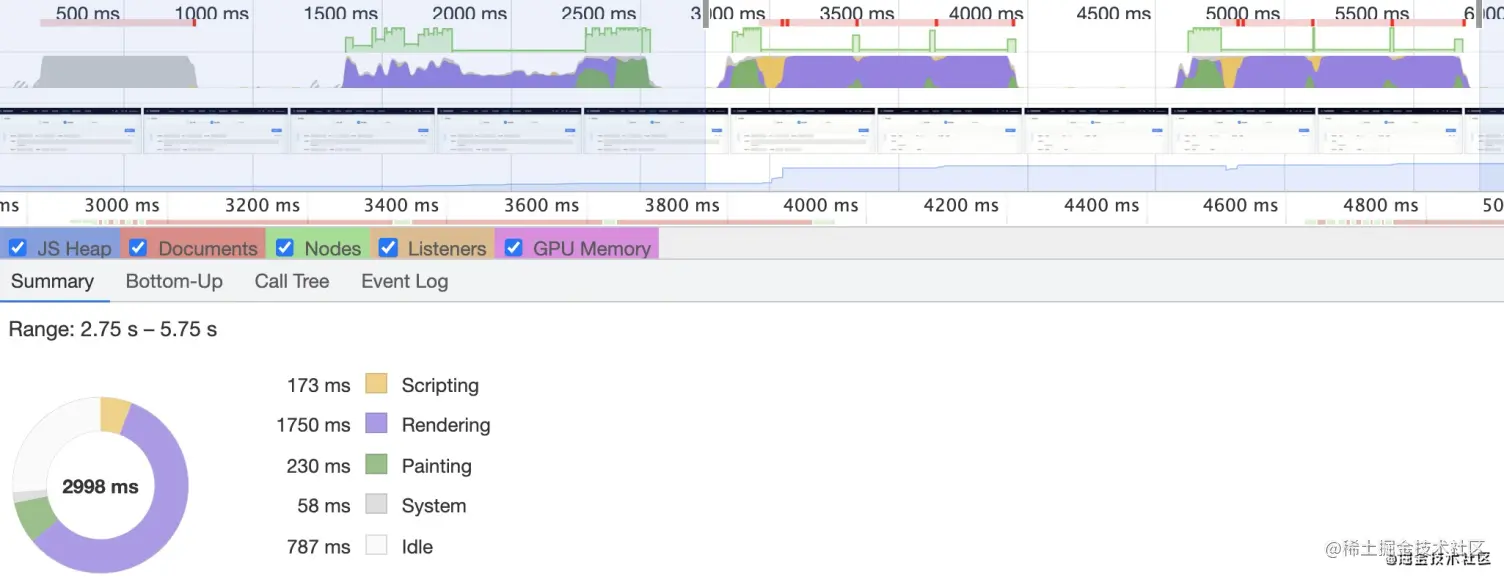Click the 1500 ms overview ruler label
This screenshot has width=1504, height=577.
pyautogui.click(x=340, y=14)
